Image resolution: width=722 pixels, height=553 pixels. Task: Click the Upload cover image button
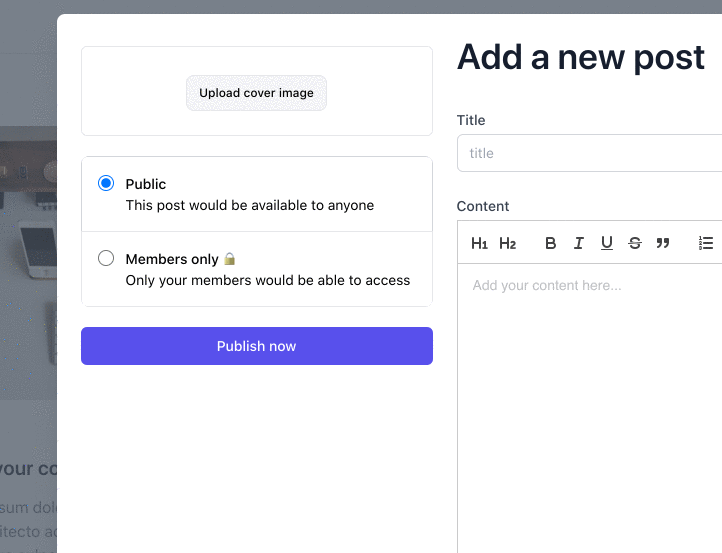point(256,93)
